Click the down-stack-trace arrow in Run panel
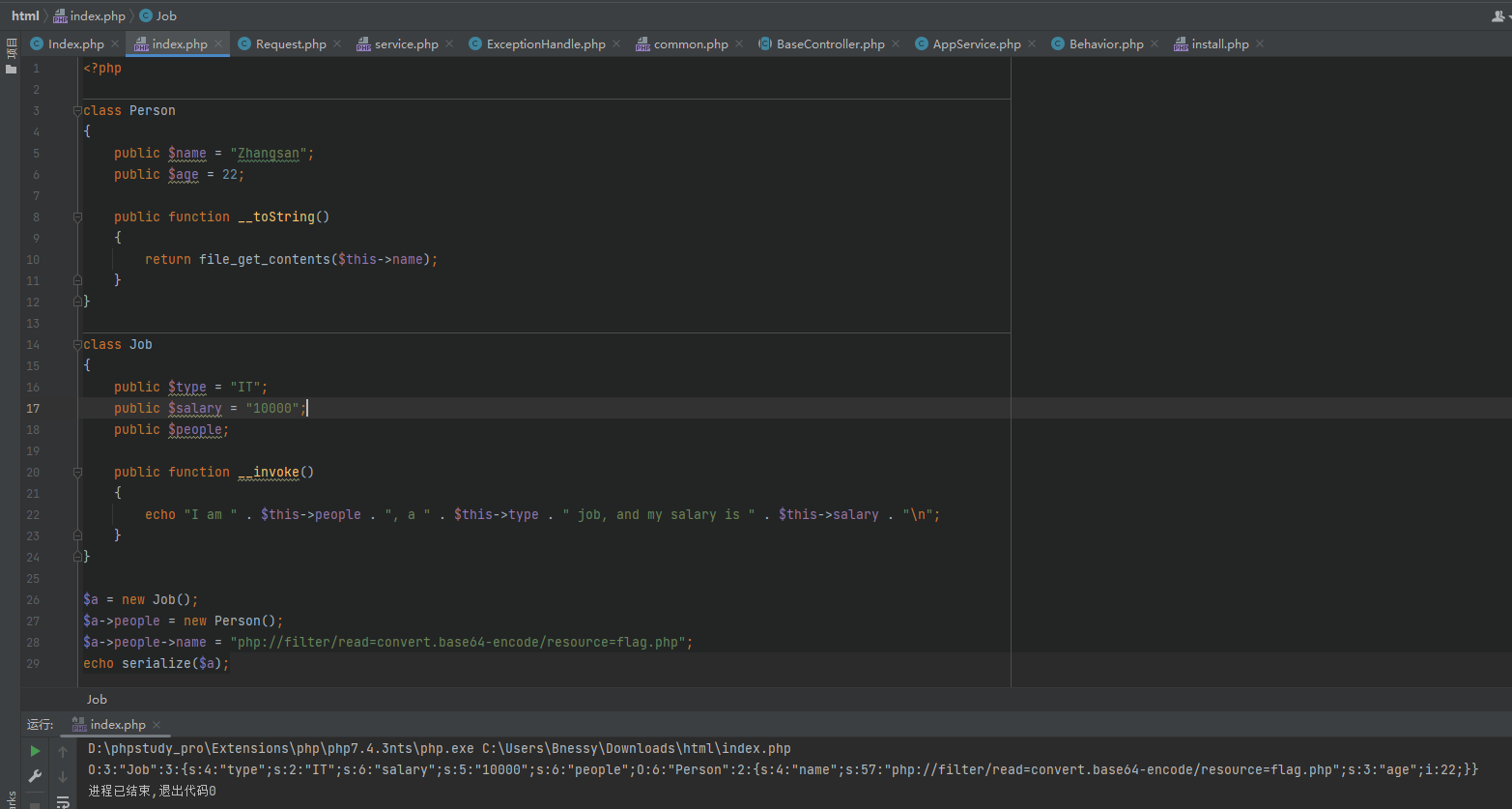 [63, 776]
